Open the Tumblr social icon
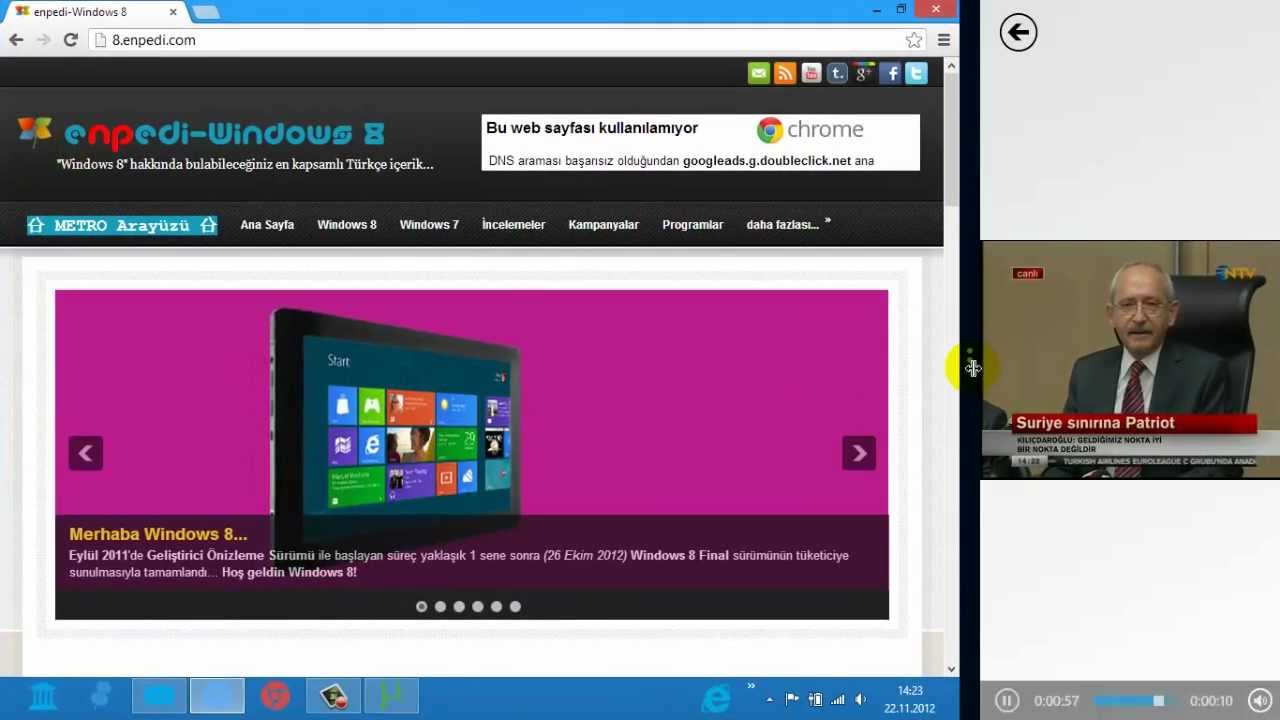The height and width of the screenshot is (720, 1280). (837, 73)
